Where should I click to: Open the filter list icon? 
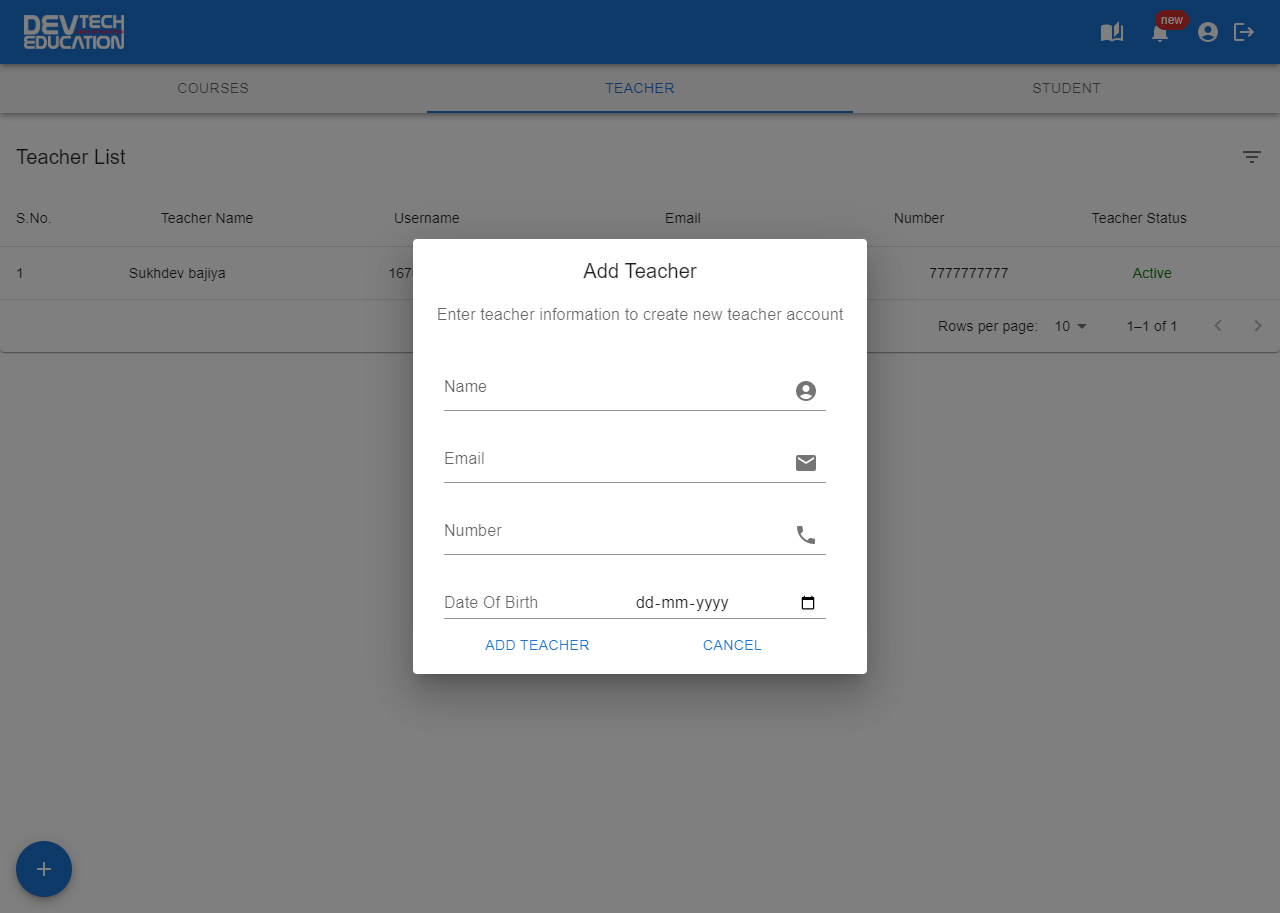(x=1252, y=157)
